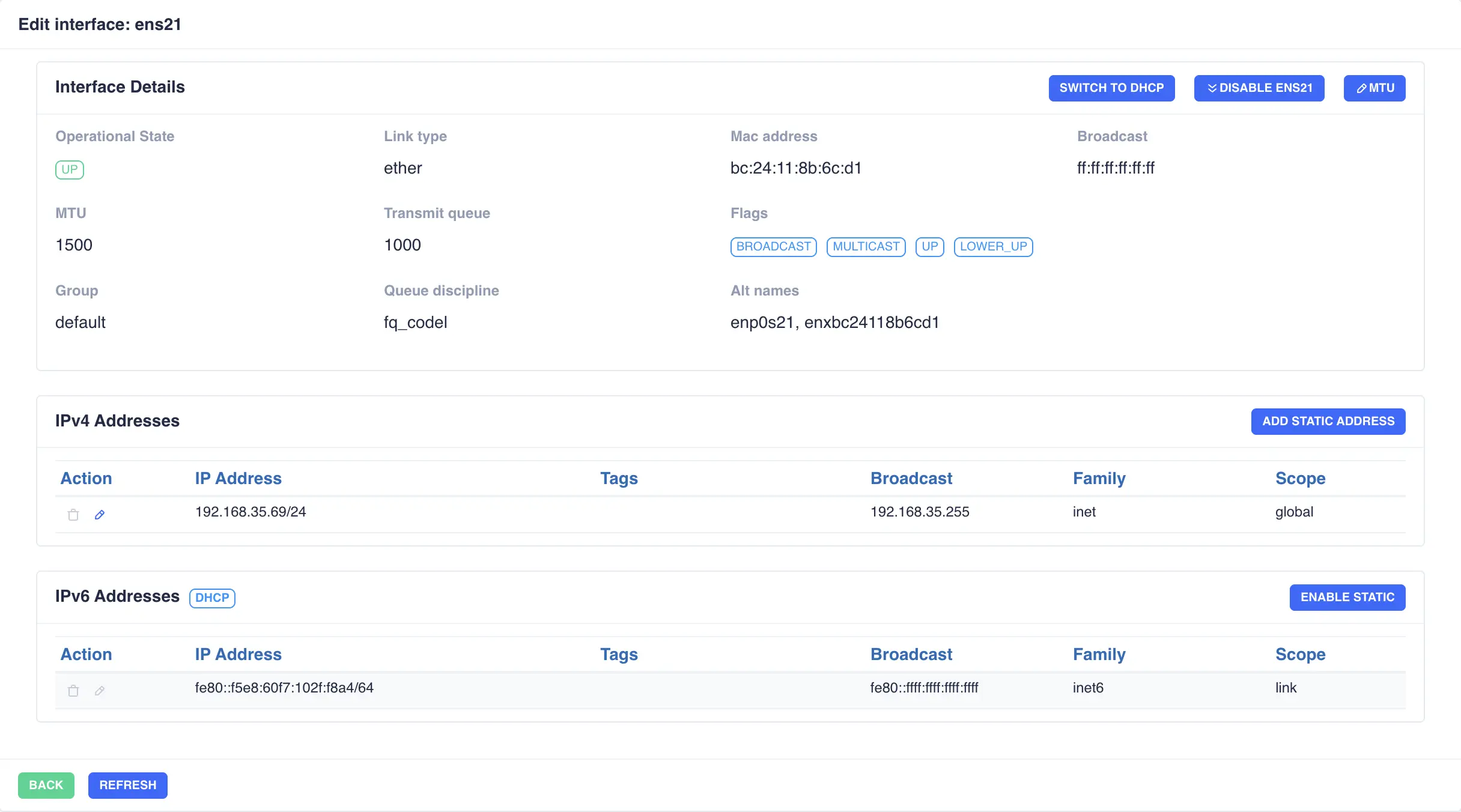
Task: Click the queue discipline fq_codel
Action: 416,323
